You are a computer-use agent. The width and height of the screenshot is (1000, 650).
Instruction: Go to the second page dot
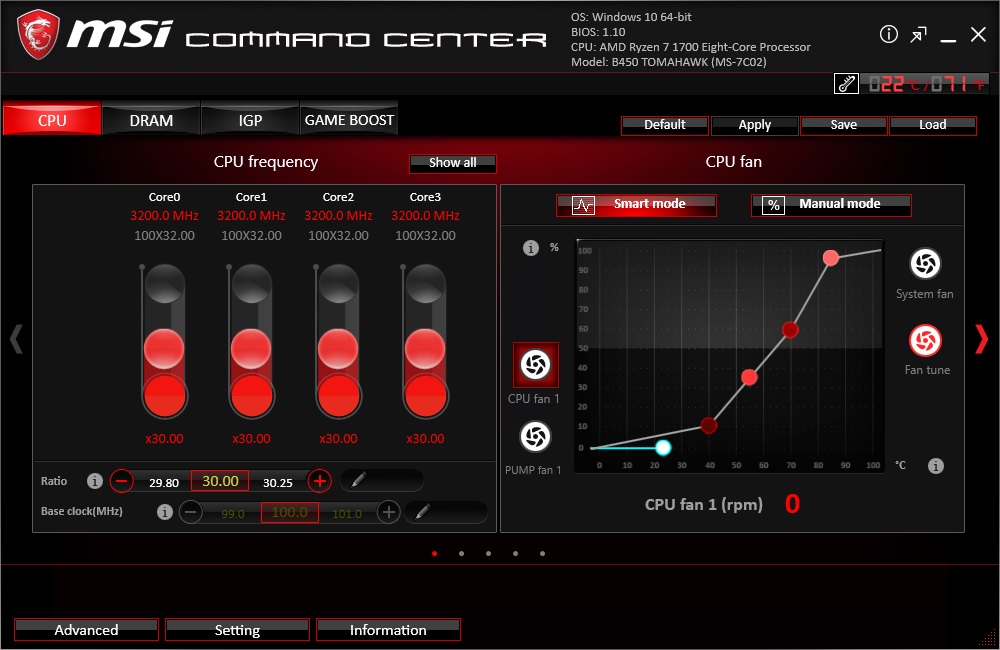(x=462, y=554)
